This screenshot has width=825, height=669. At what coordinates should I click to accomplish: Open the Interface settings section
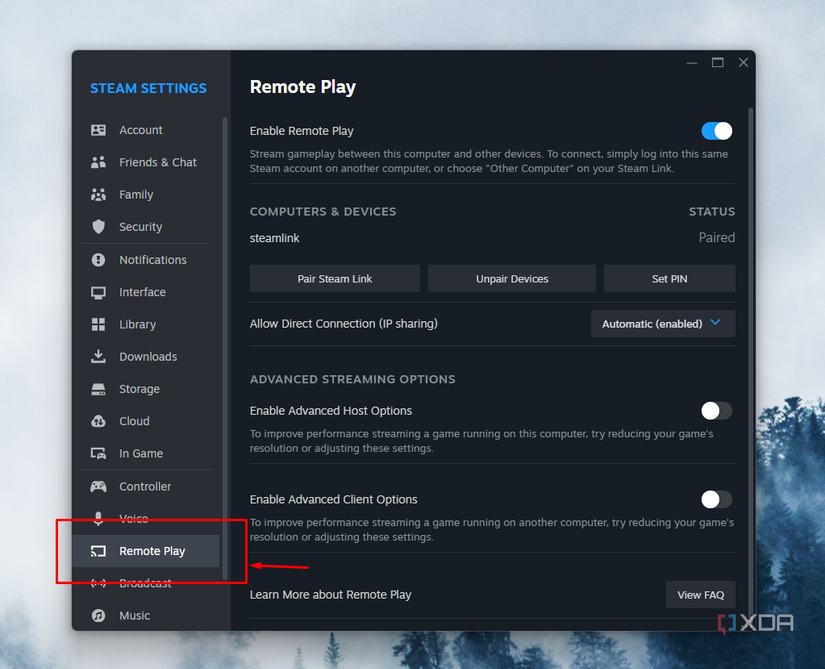pos(146,292)
